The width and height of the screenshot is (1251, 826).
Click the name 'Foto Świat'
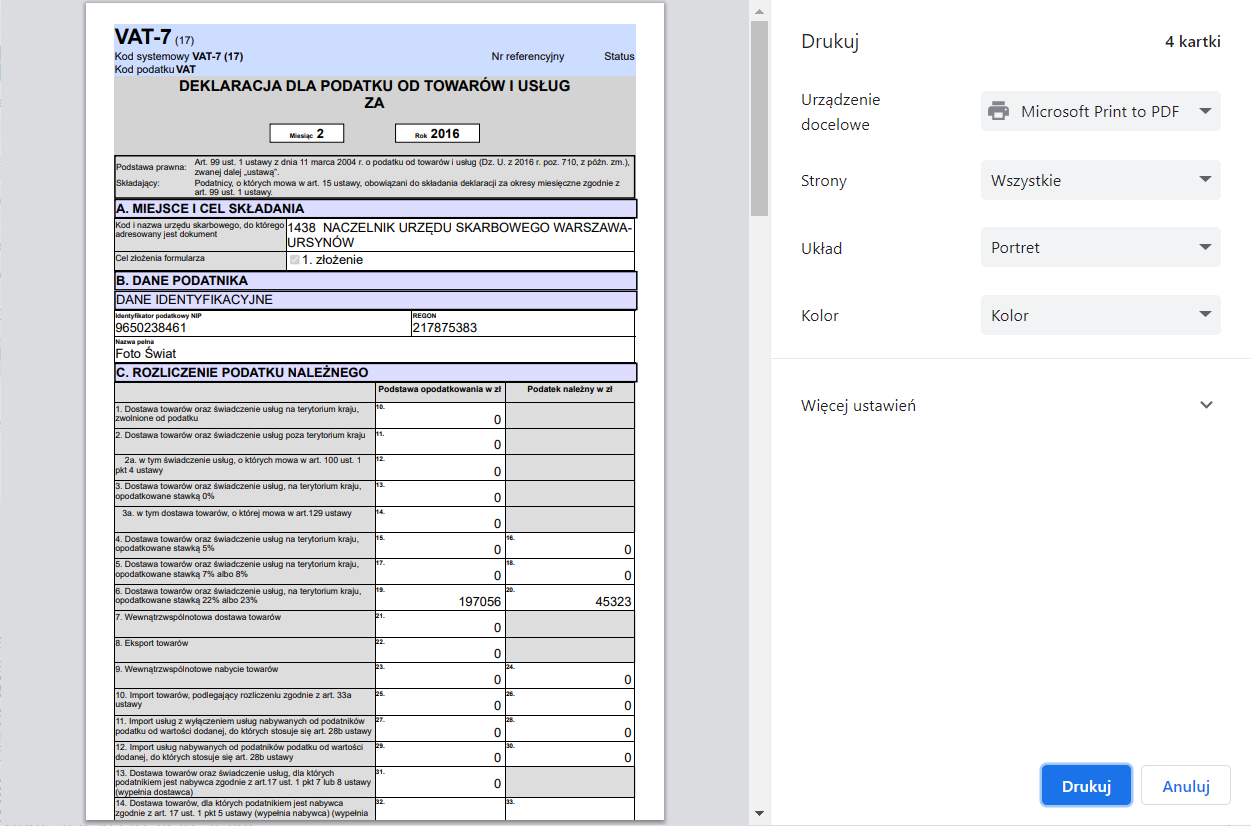pyautogui.click(x=146, y=353)
